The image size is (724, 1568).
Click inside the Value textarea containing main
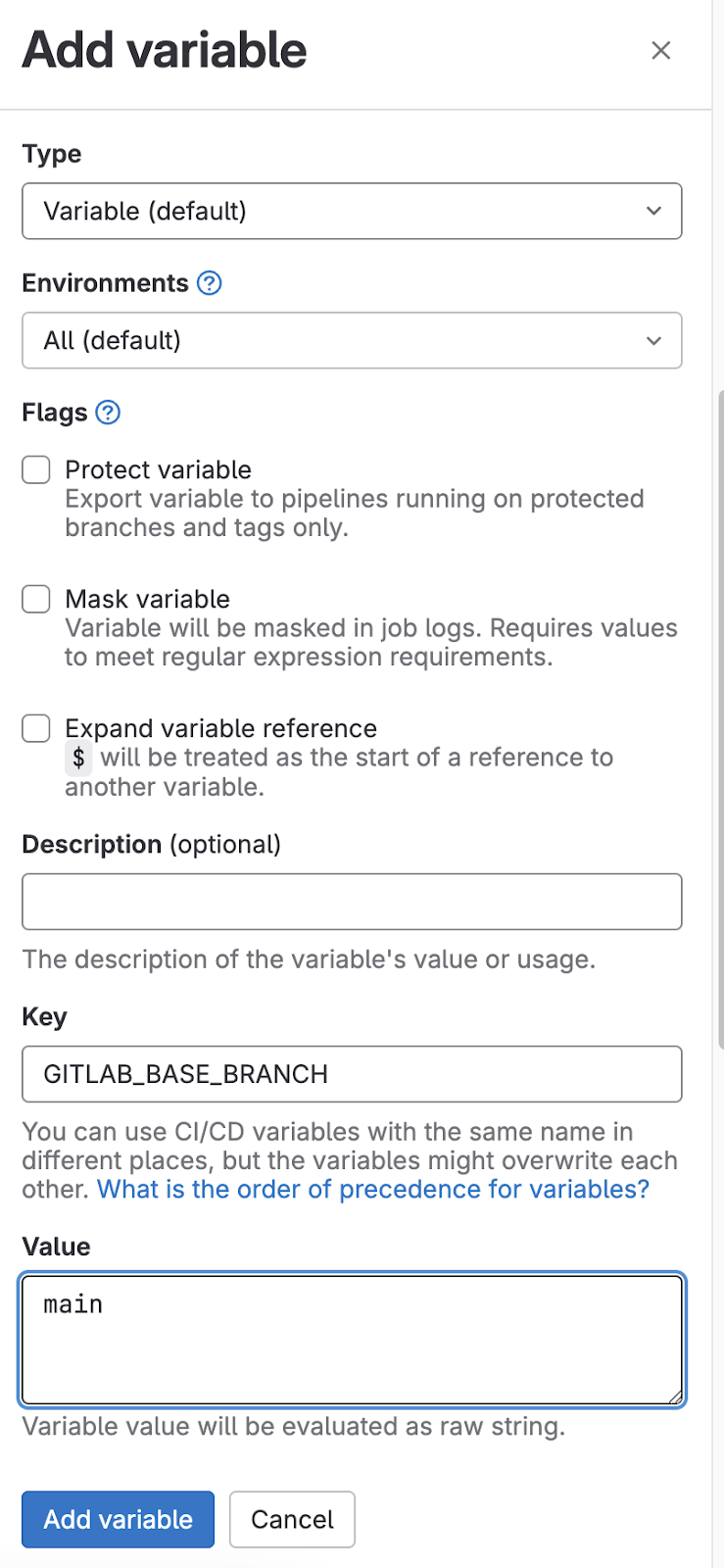click(351, 1340)
